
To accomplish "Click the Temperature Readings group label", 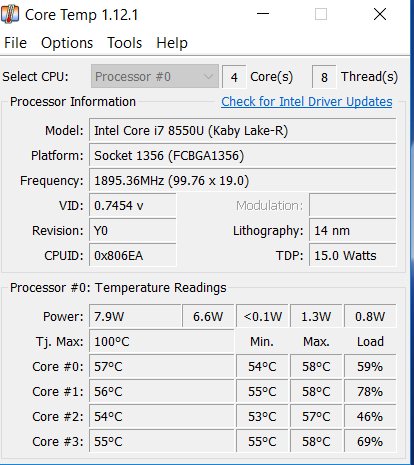I will (x=118, y=288).
